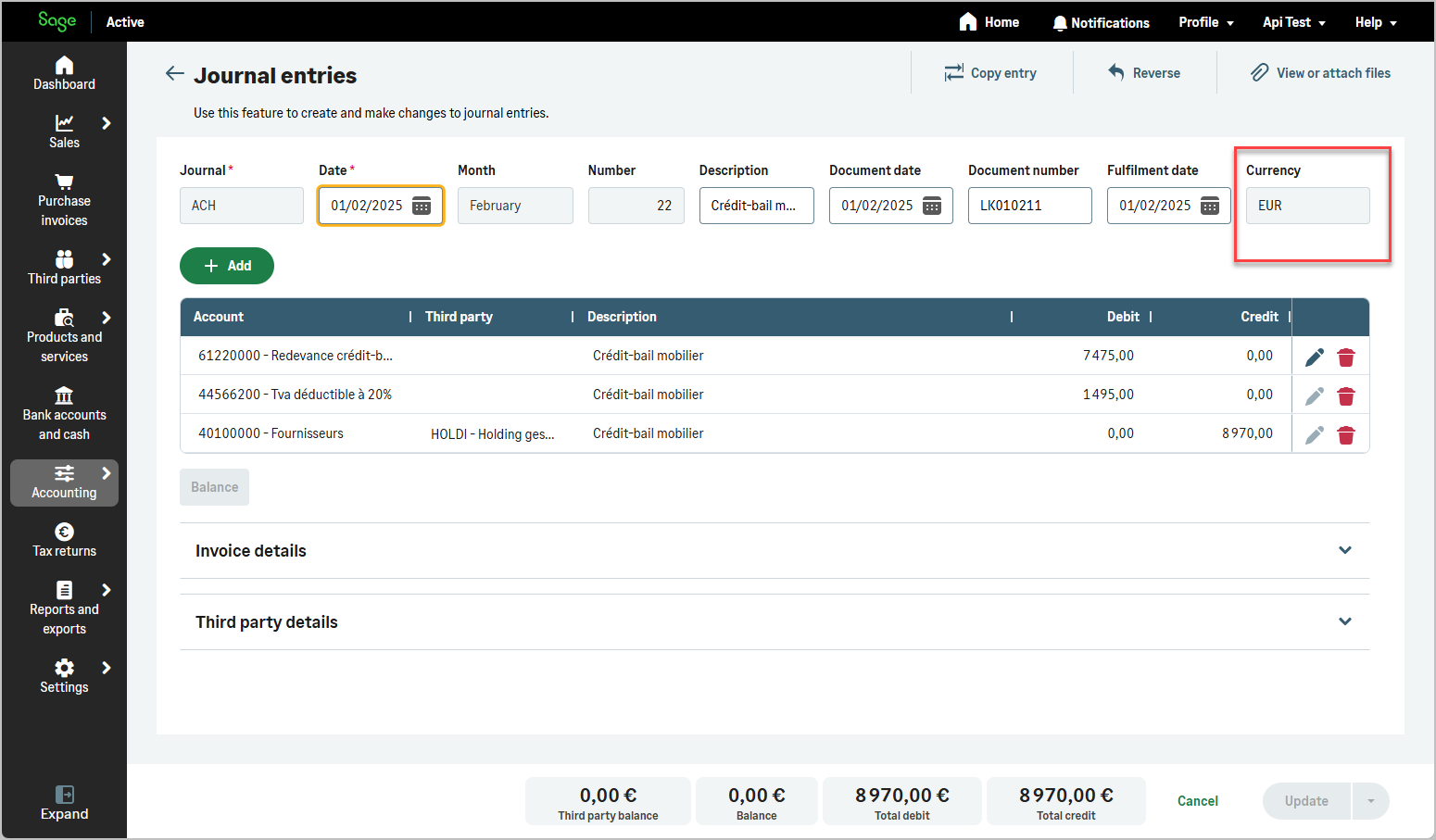Open the Update button dropdown arrow

(1371, 801)
